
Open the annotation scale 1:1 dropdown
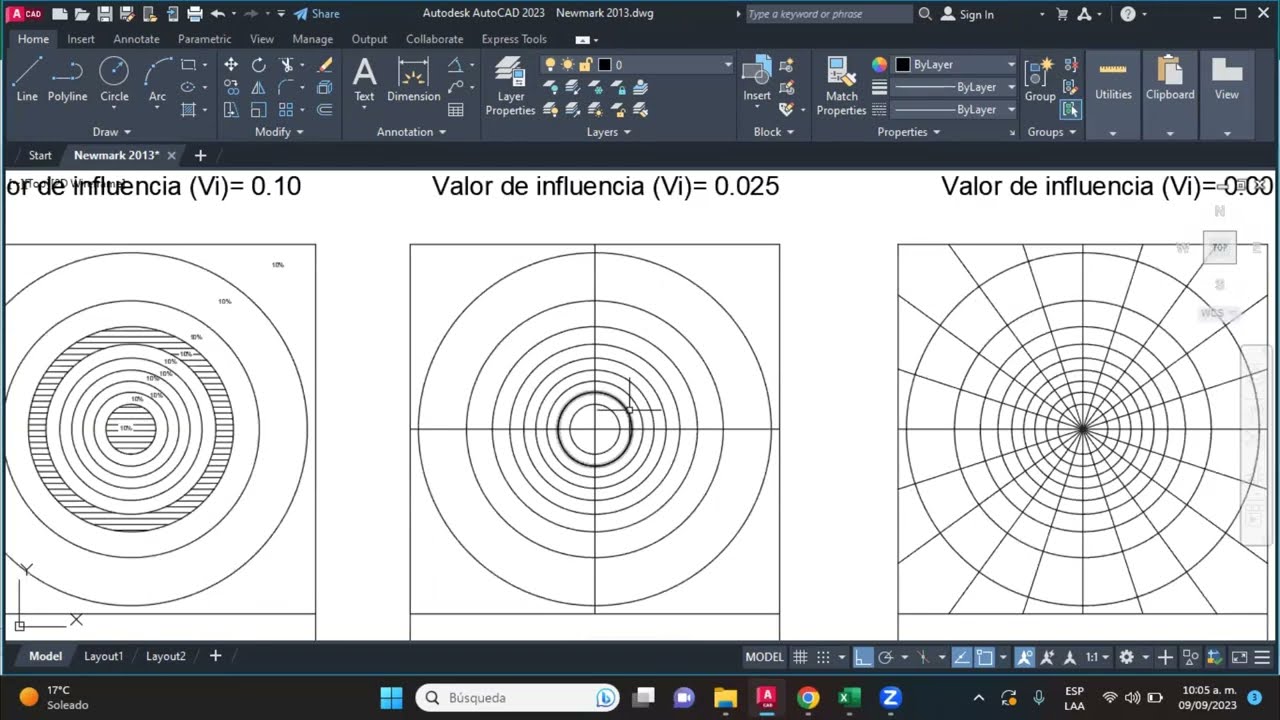point(1097,657)
